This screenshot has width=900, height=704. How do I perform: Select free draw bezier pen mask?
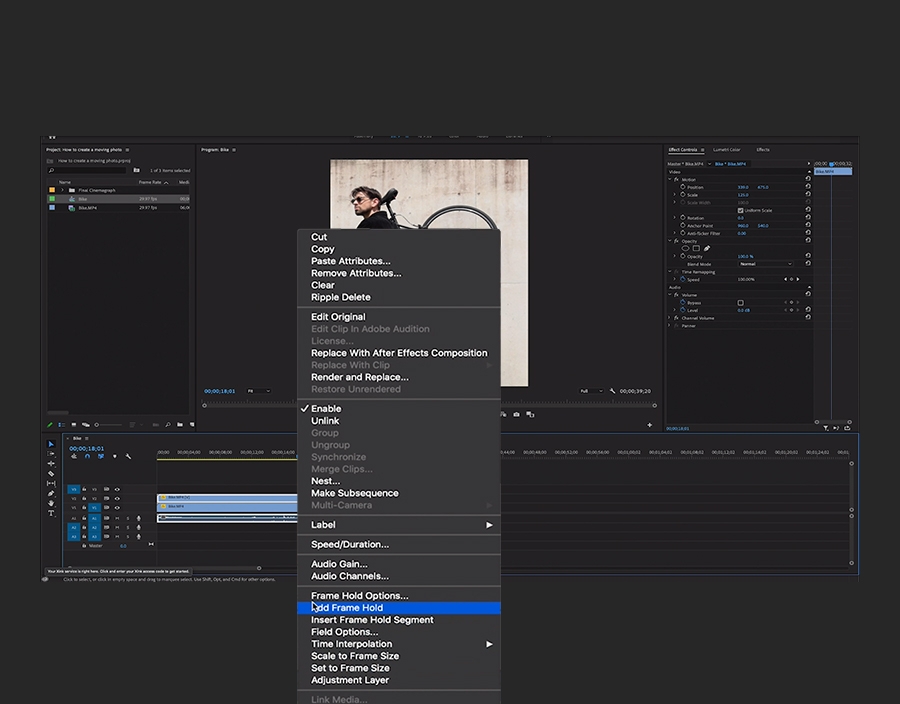click(x=707, y=248)
